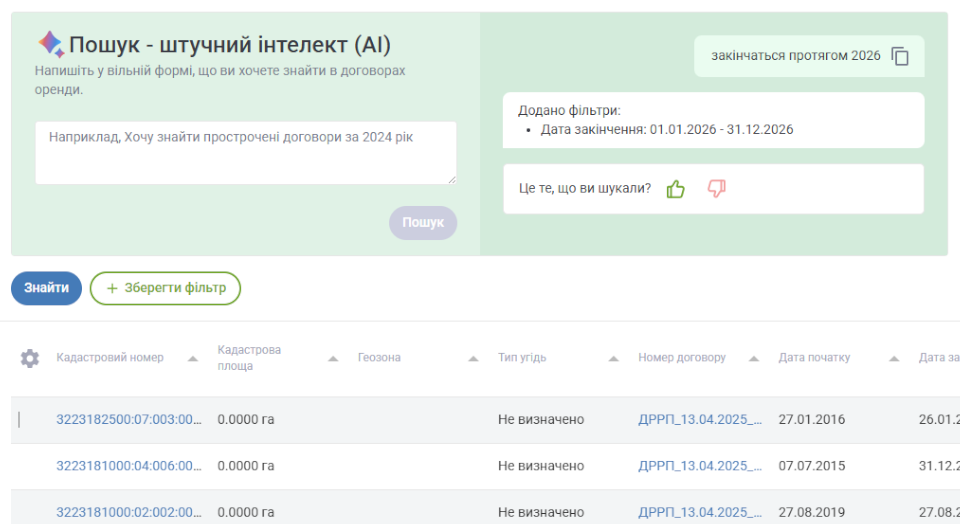
Task: Open contract link in row dated 07.07.2015
Action: coord(700,466)
